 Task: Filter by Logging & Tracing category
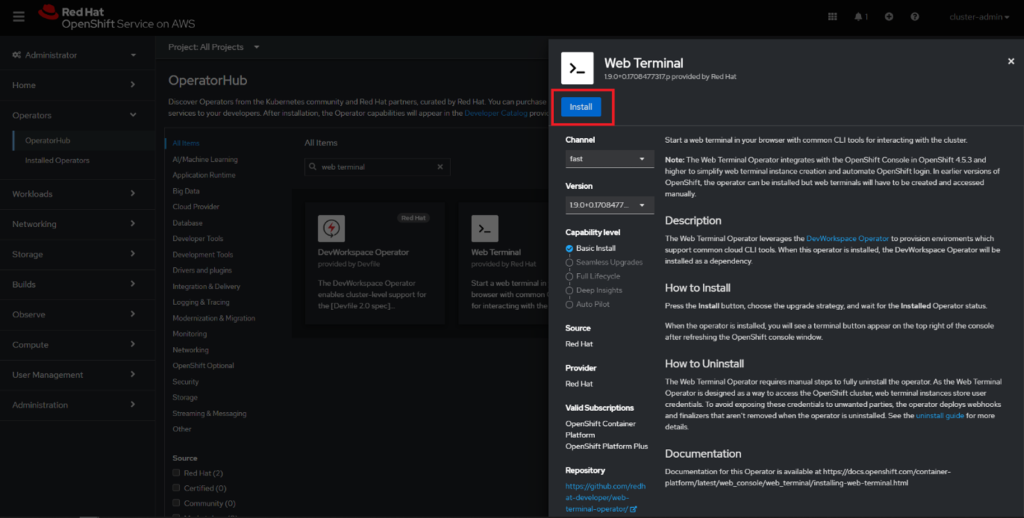click(200, 302)
